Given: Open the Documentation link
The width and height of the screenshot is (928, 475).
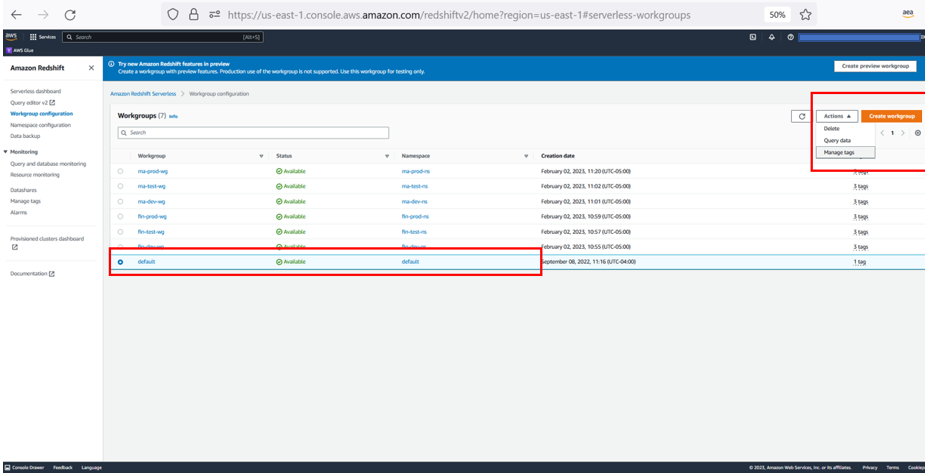Looking at the screenshot, I should point(33,274).
